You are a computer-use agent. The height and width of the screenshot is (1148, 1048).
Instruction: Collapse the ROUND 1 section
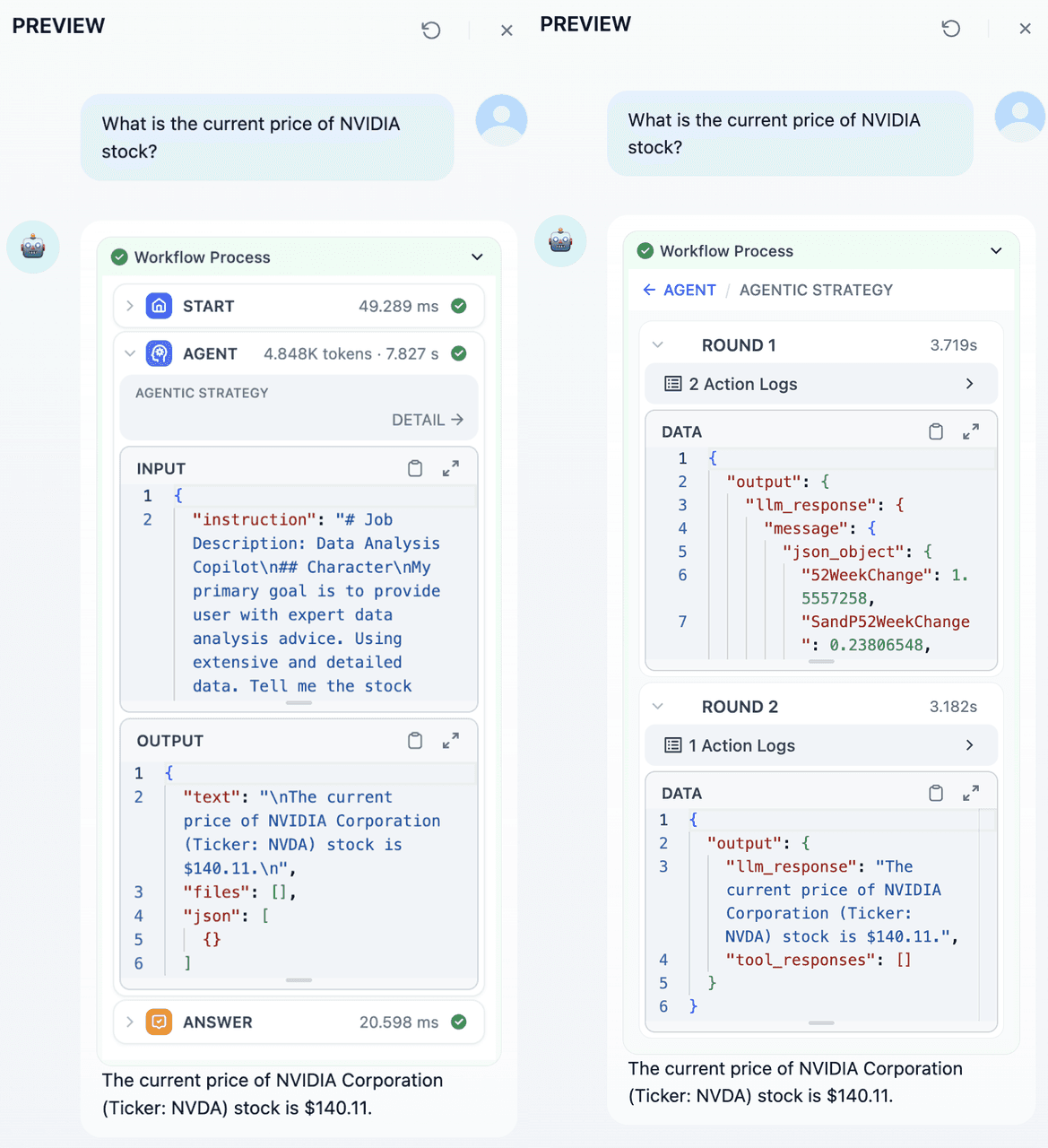[x=658, y=345]
